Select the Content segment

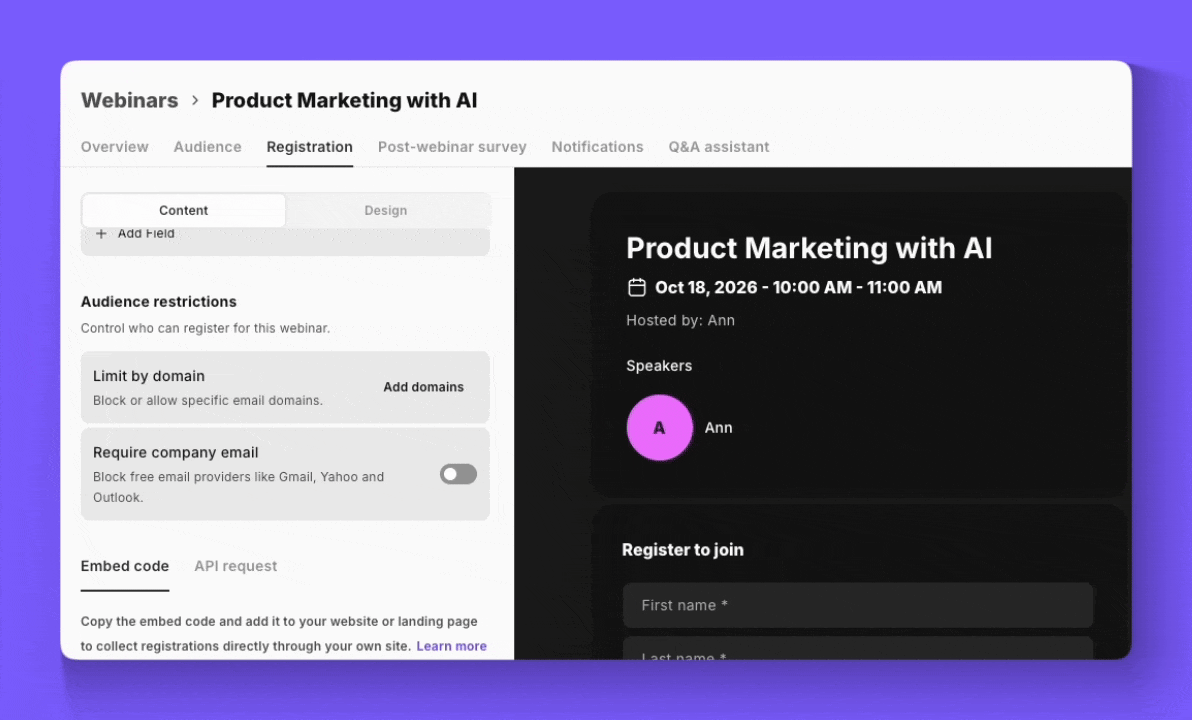click(x=183, y=211)
